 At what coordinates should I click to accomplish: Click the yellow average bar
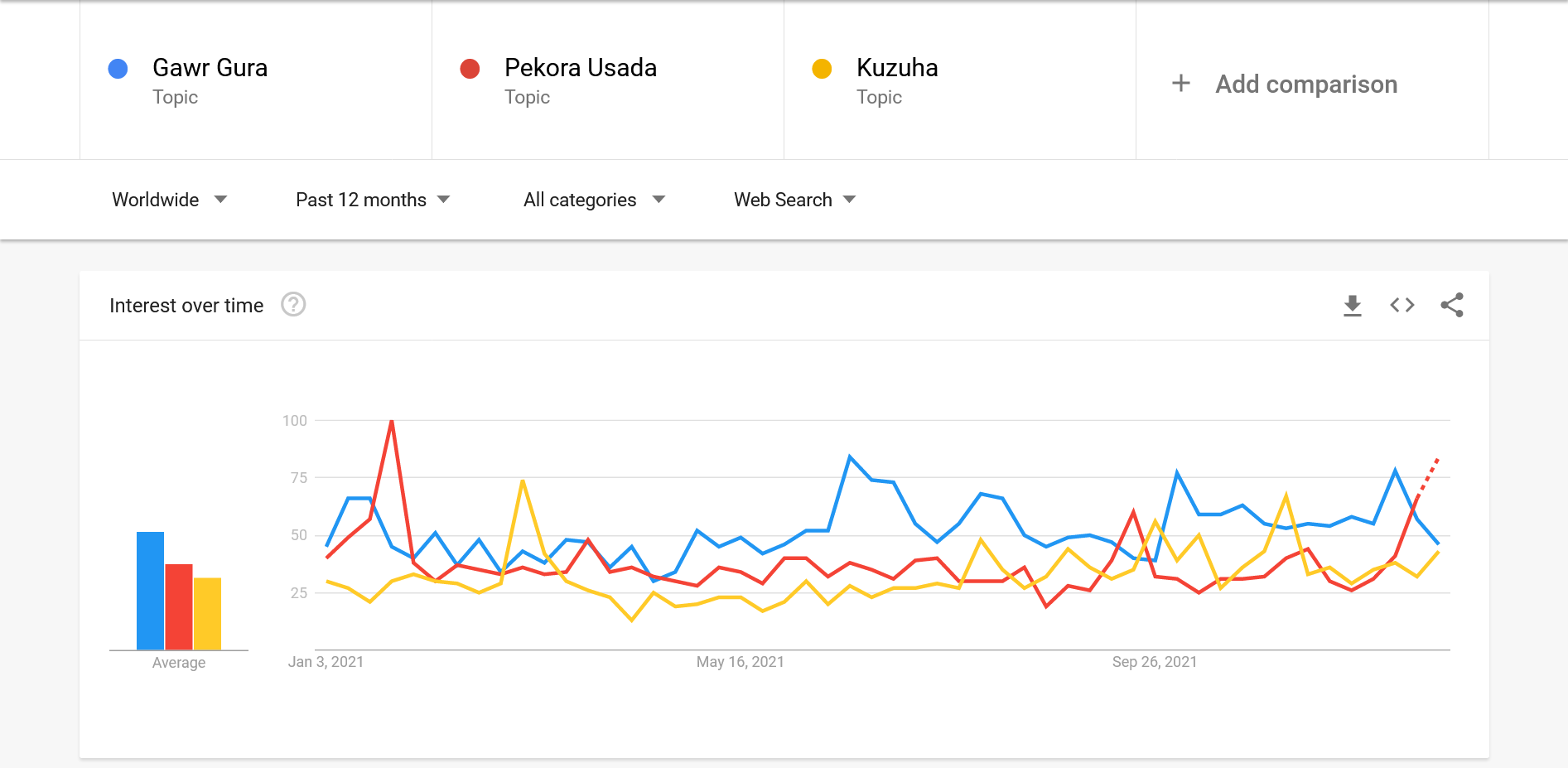tap(207, 613)
